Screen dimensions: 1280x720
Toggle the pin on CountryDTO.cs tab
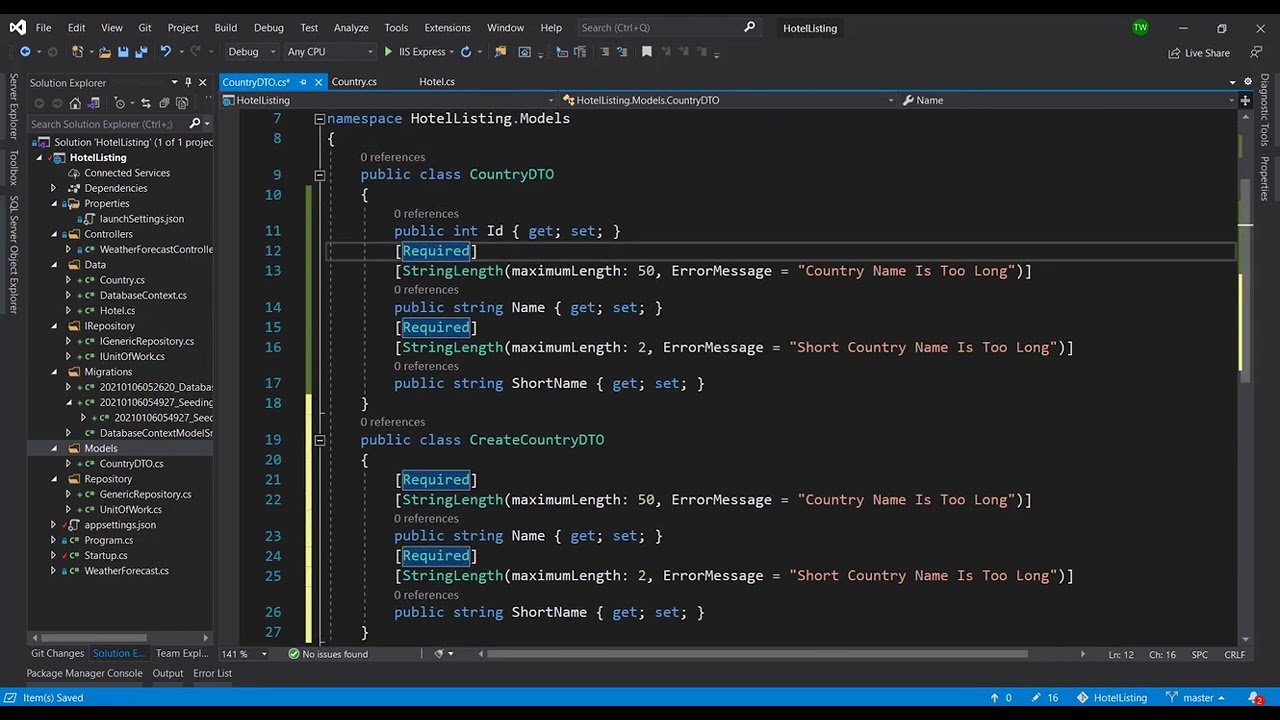(303, 82)
